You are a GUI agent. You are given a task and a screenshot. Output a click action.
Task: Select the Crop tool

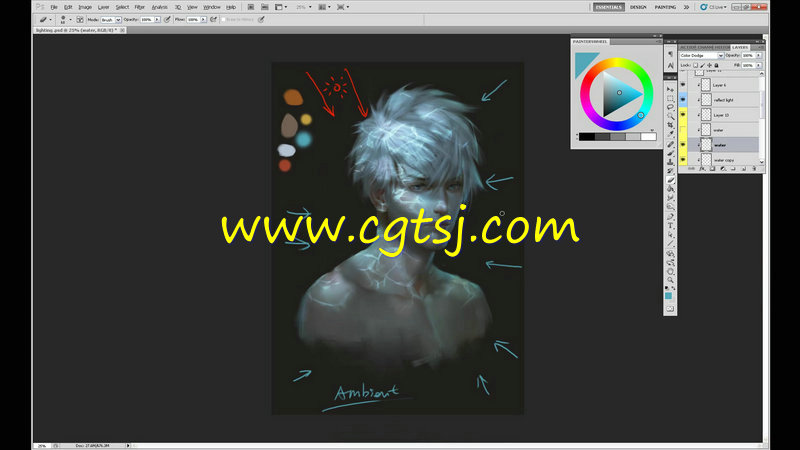[670, 124]
